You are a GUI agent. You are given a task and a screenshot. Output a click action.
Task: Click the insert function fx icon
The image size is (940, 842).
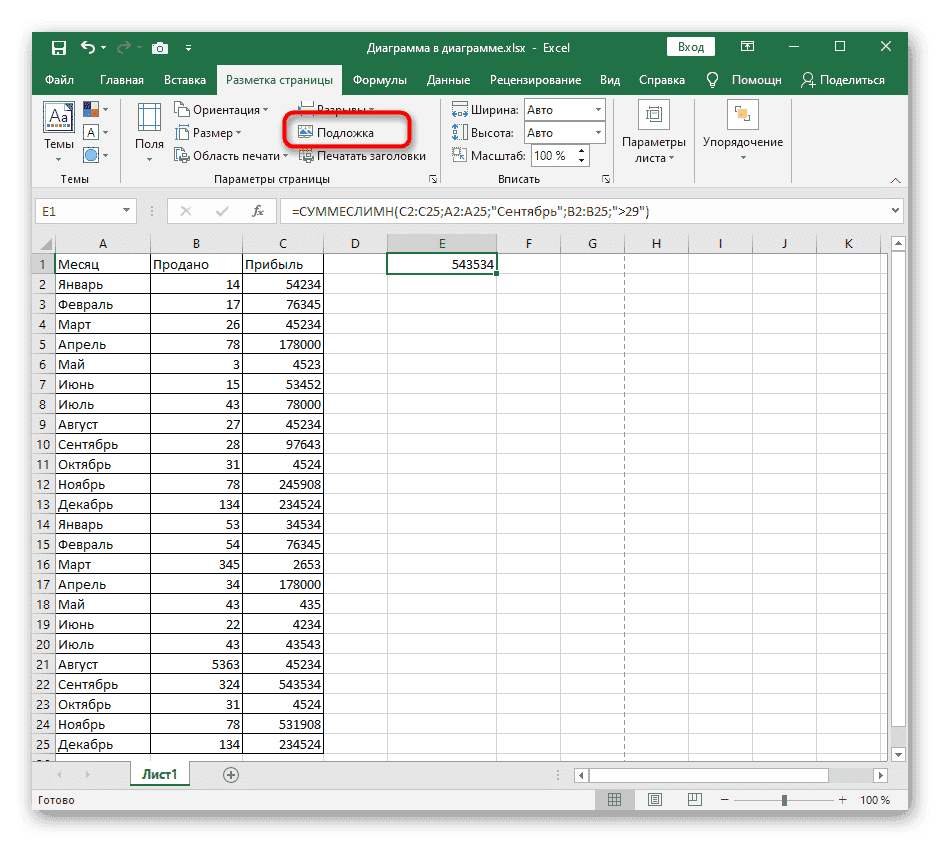click(x=257, y=211)
